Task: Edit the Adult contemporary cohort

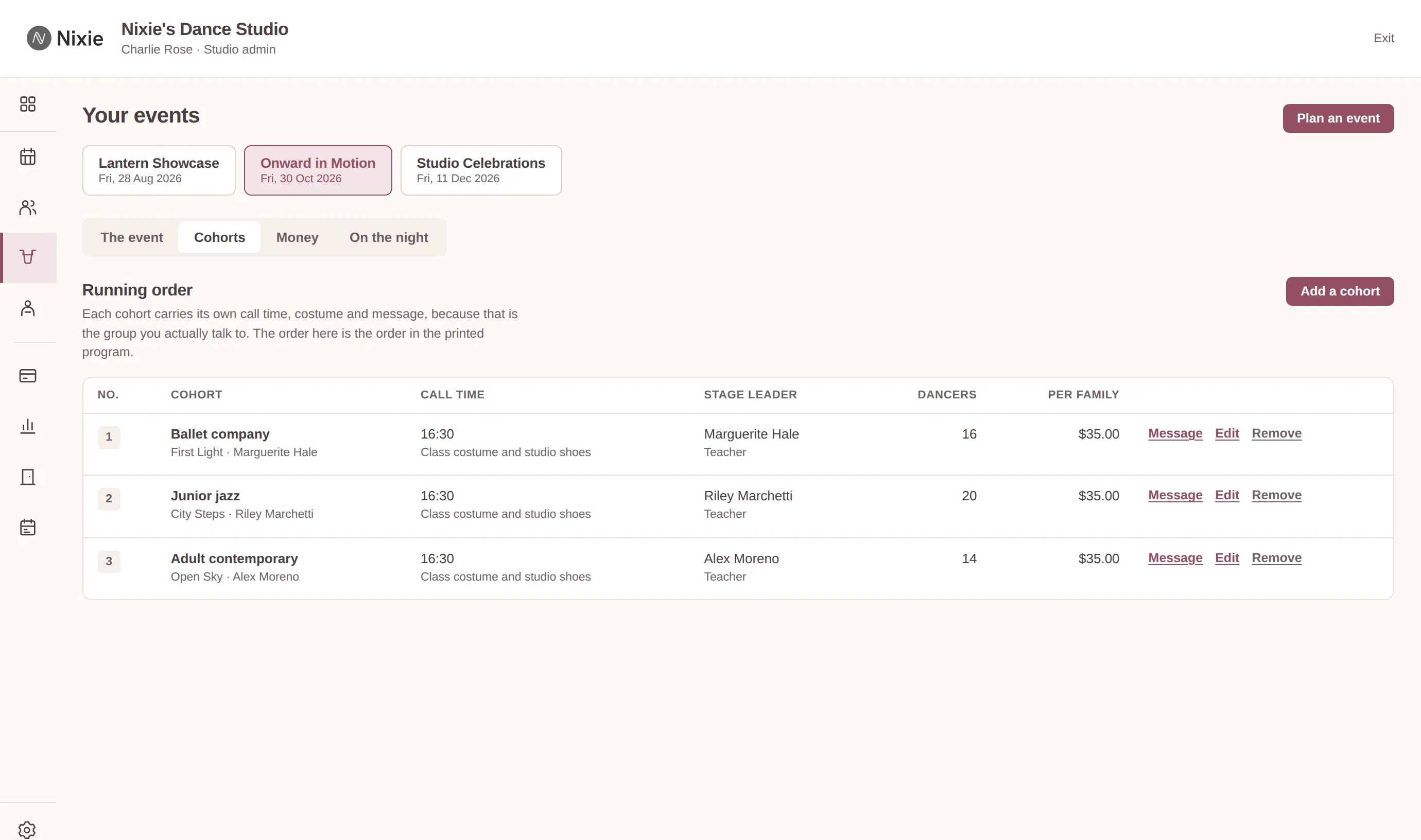Action: pyautogui.click(x=1227, y=558)
